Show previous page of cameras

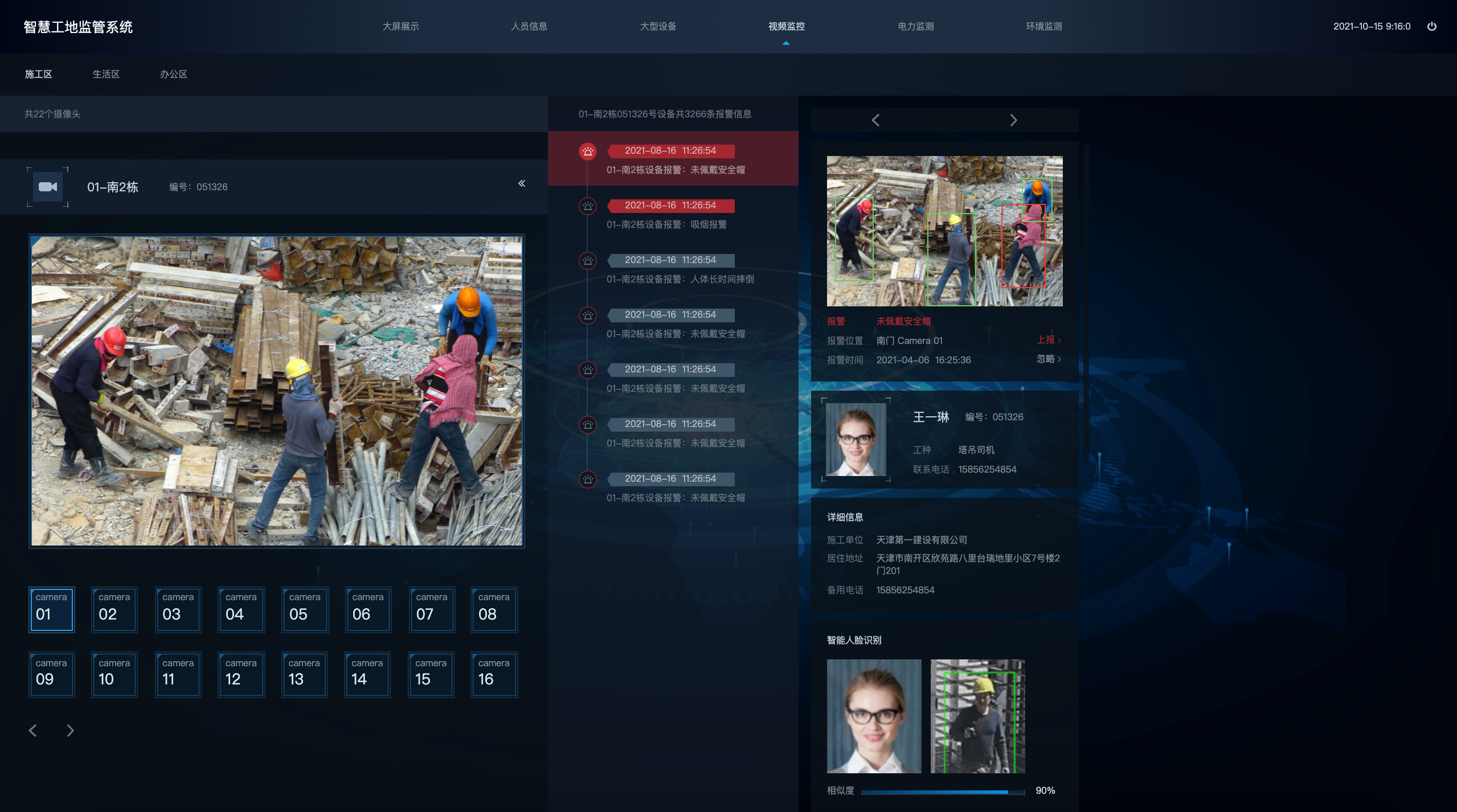33,731
